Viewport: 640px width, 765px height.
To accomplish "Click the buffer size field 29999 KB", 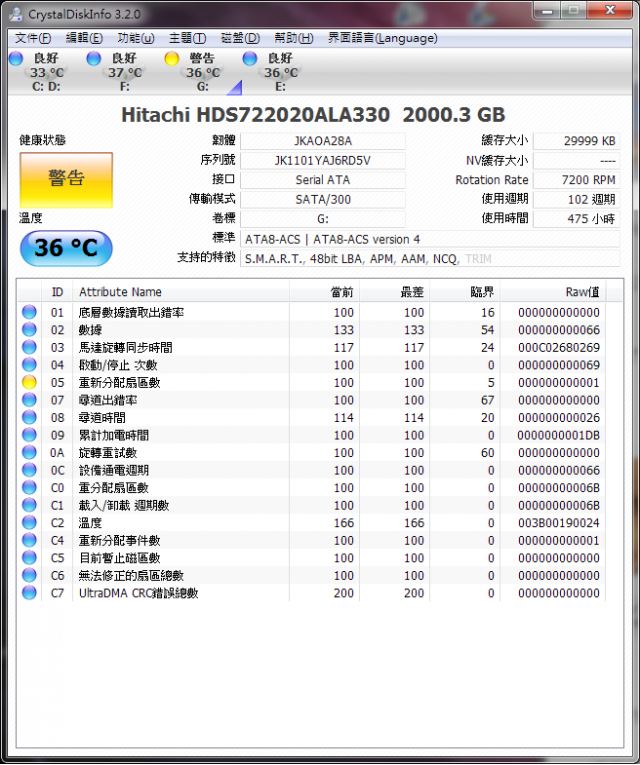I will [577, 141].
